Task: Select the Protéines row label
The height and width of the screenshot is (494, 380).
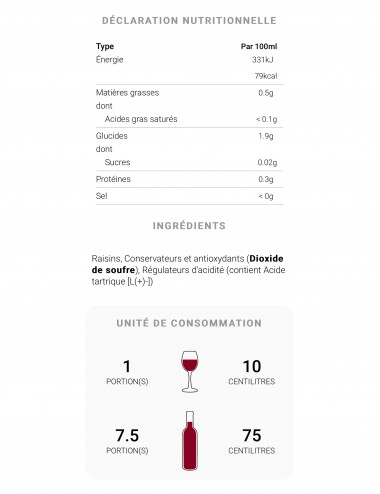Action: pyautogui.click(x=113, y=179)
